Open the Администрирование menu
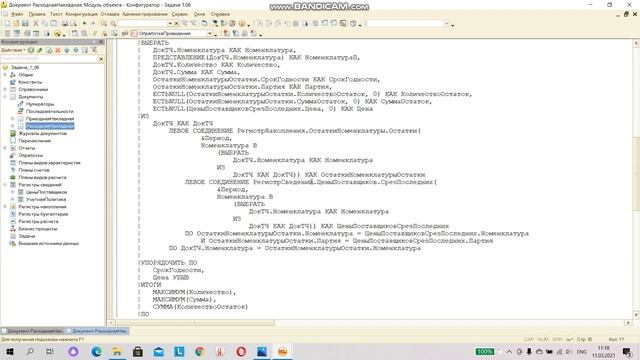Screen dimensions: 640x360 144,14
